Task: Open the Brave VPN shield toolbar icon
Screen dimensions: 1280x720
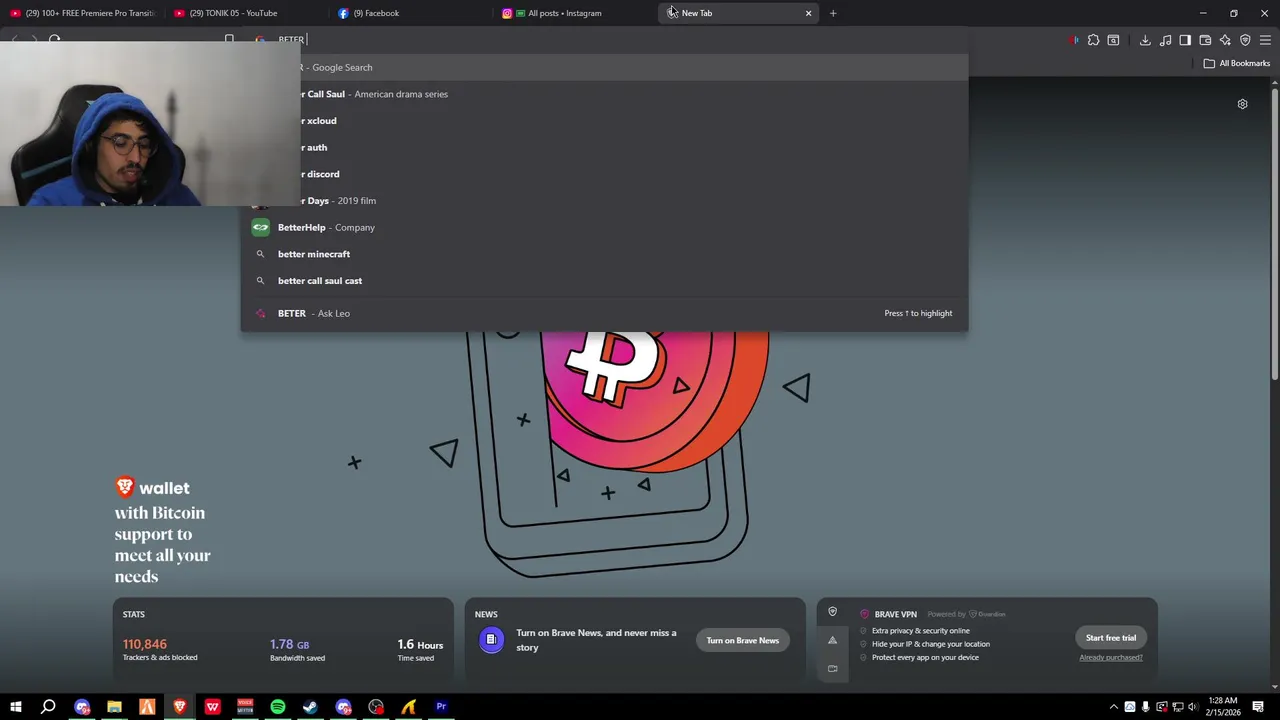Action: [x=1245, y=40]
